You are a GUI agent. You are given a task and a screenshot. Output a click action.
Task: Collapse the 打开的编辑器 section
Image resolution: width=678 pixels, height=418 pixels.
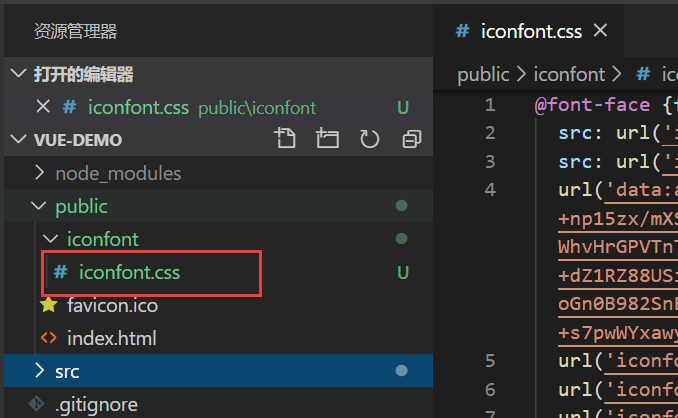[19, 74]
